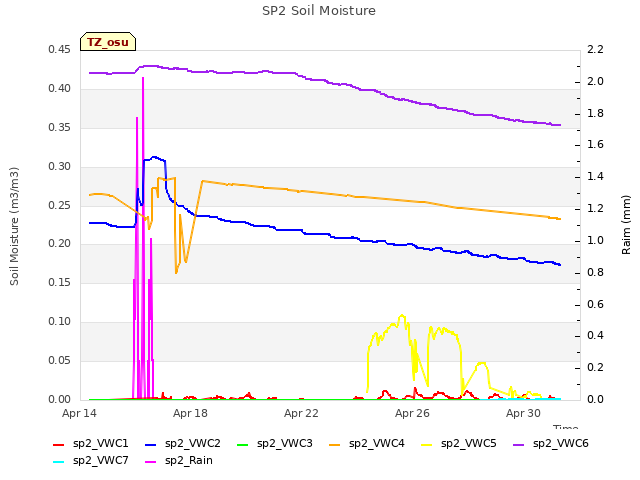Click the Apr 14 x-axis label
640x480 pixels.
point(79,413)
